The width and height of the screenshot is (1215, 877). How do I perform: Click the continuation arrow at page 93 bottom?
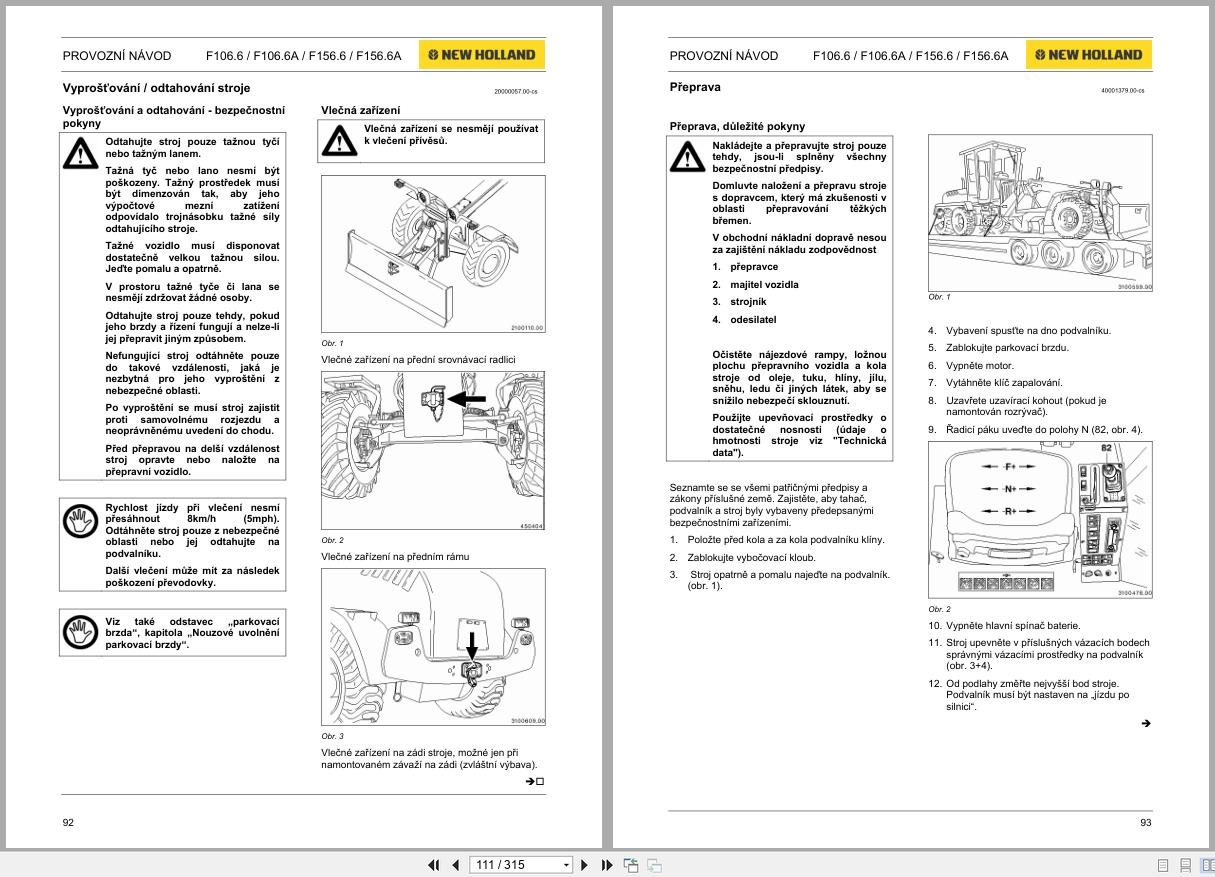(1146, 724)
